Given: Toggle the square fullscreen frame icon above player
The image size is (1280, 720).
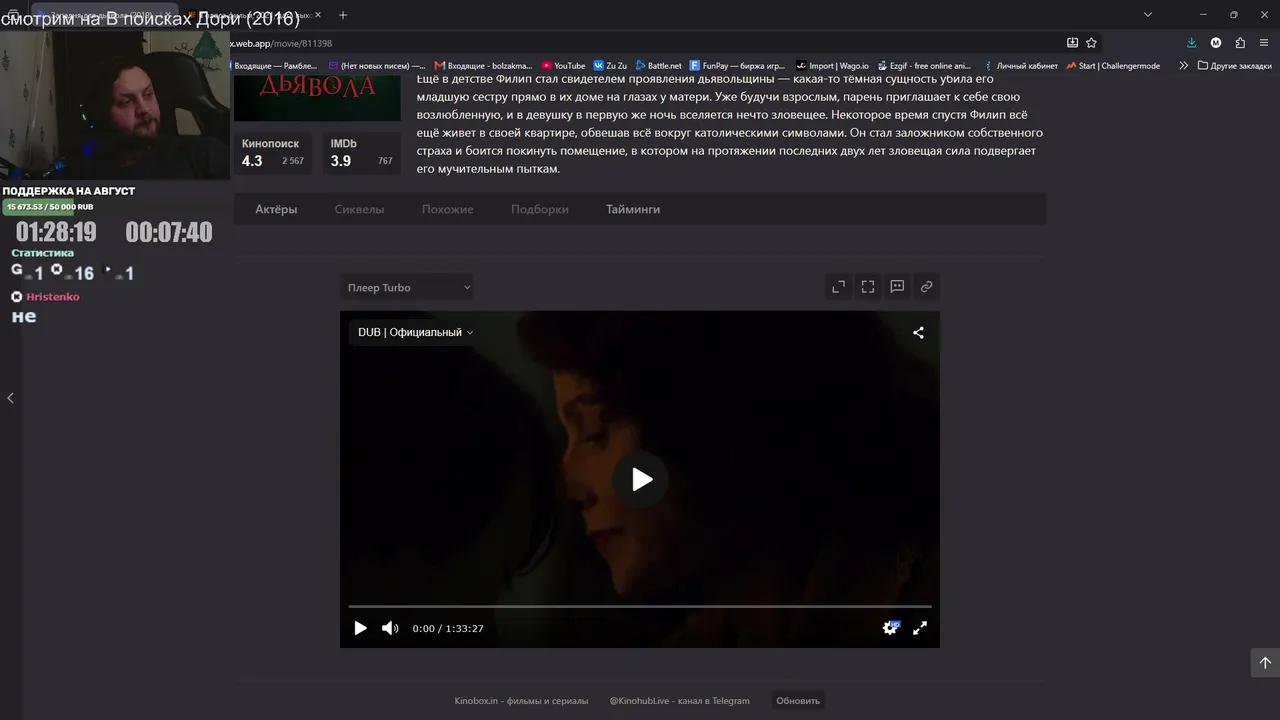Looking at the screenshot, I should tap(868, 287).
